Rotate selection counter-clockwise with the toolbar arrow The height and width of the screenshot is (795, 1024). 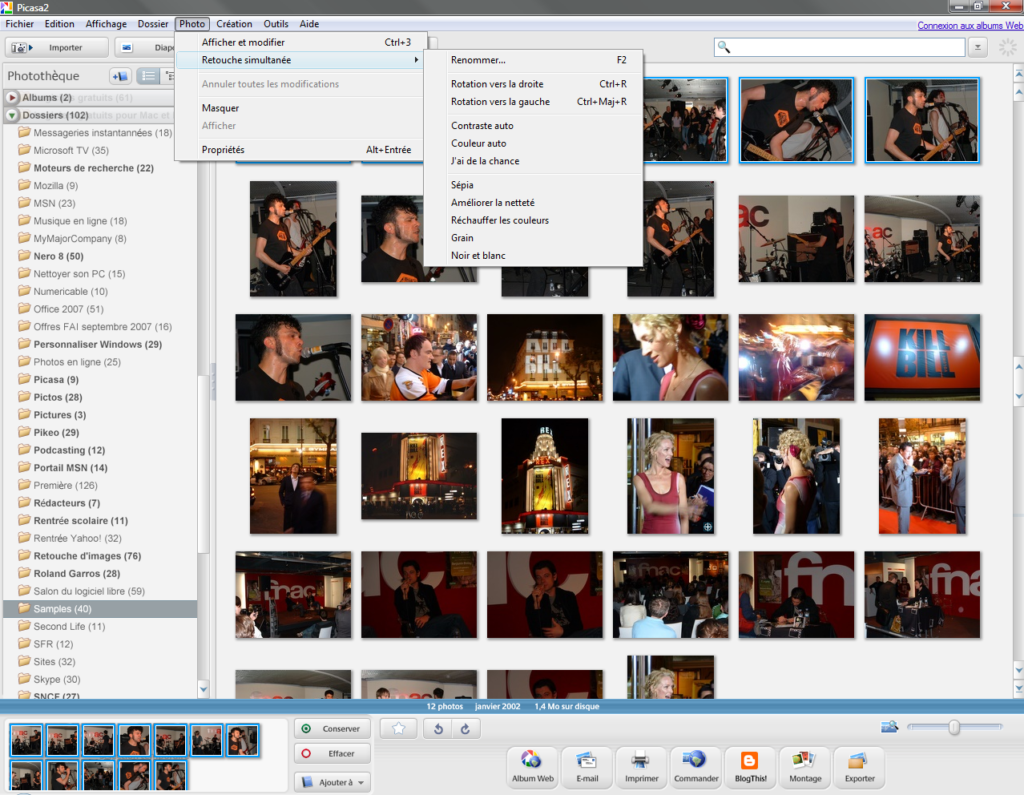tap(438, 728)
